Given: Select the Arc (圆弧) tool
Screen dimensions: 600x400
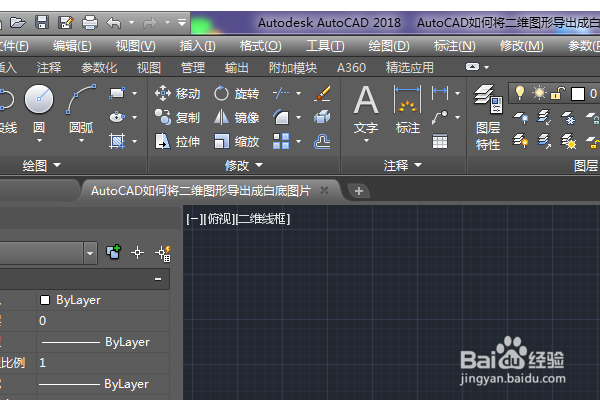Looking at the screenshot, I should (81, 108).
